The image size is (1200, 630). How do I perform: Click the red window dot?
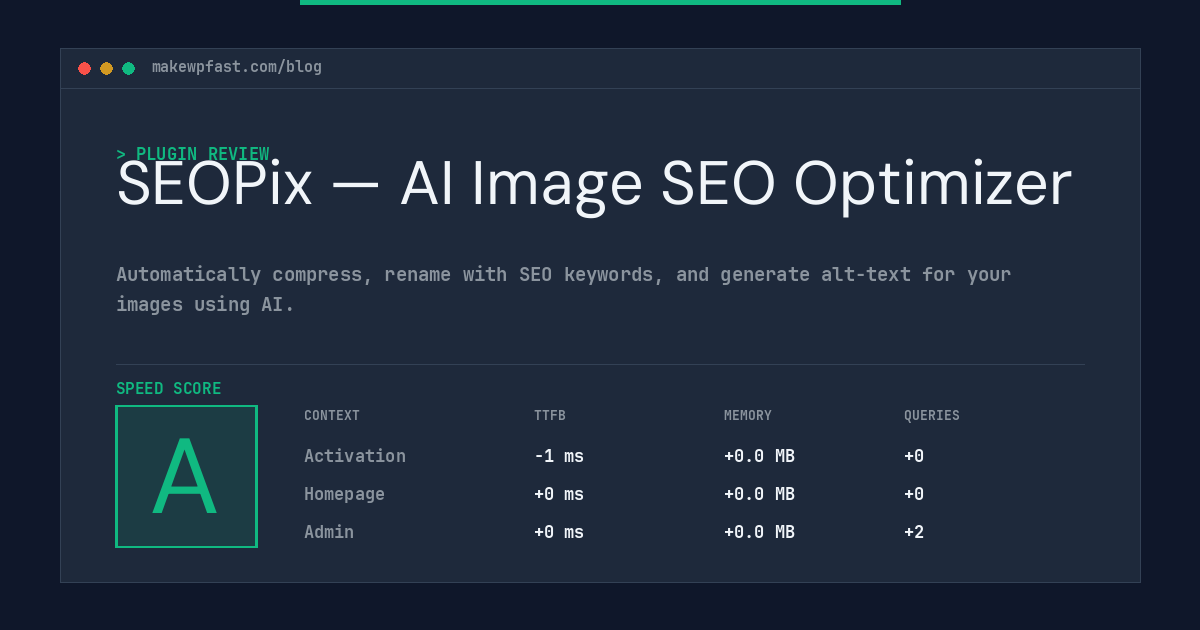84,68
